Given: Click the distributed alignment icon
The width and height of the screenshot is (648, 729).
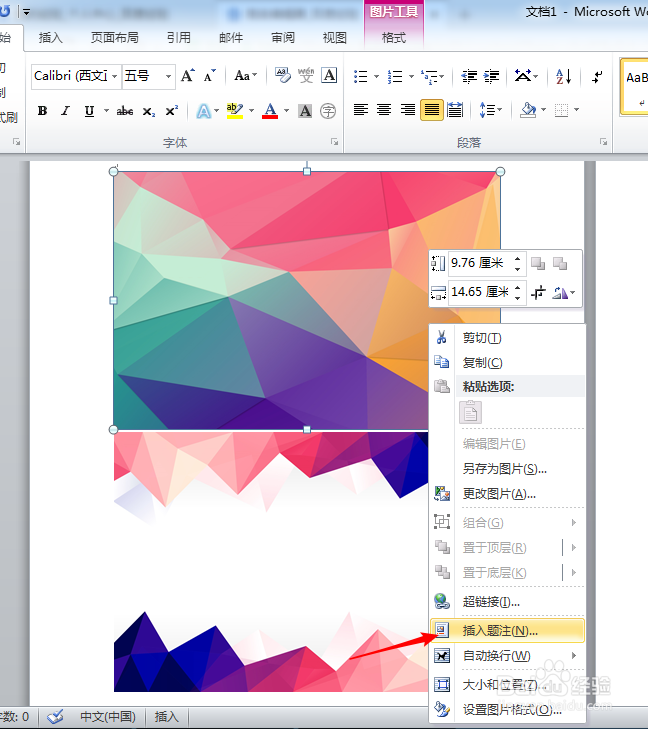Looking at the screenshot, I should pos(455,110).
